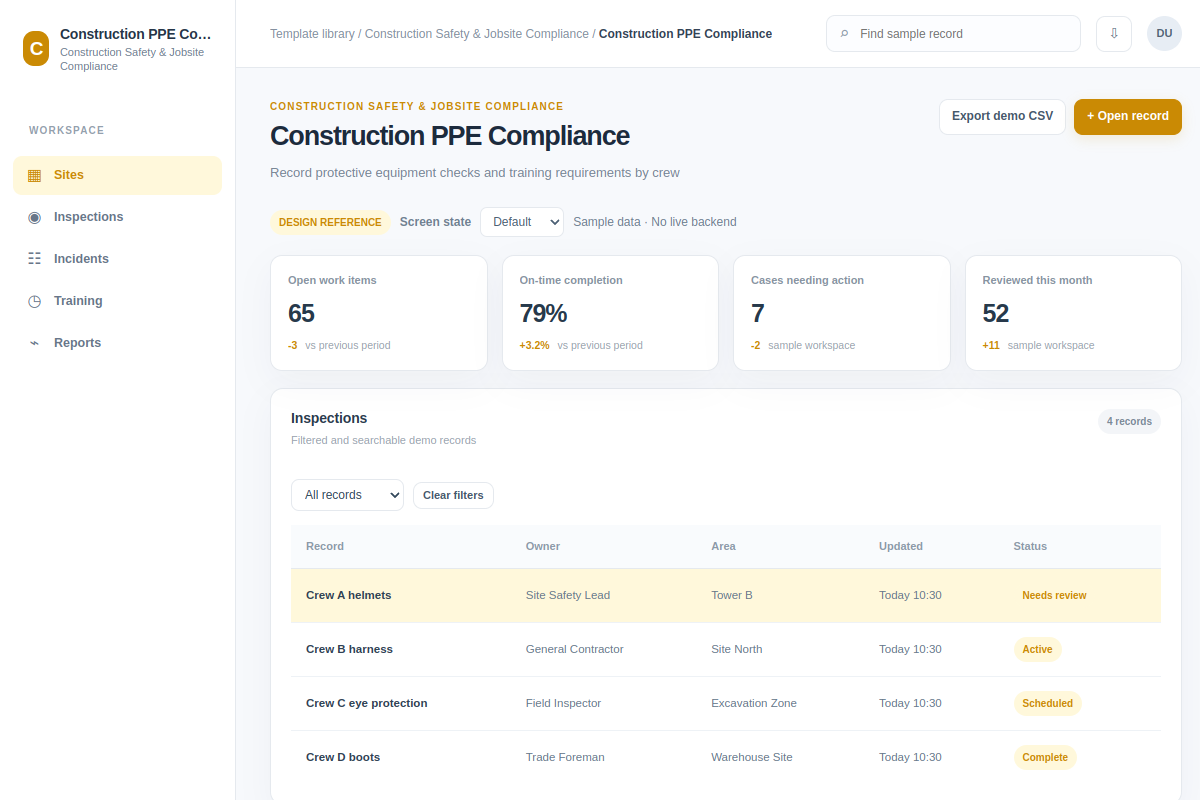Click the magnifier icon in search box
This screenshot has width=1200, height=800.
tap(844, 34)
